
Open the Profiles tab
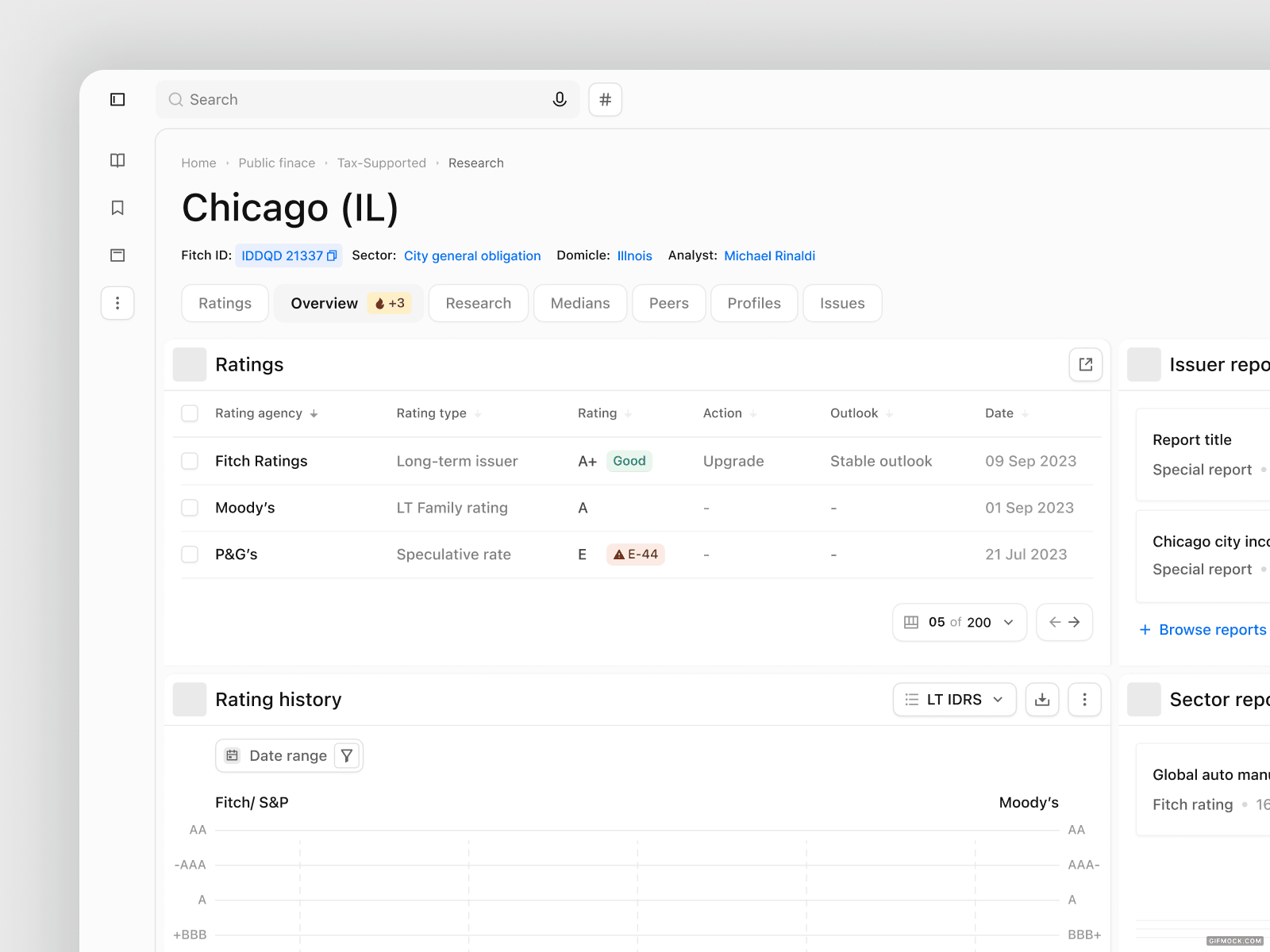pyautogui.click(x=754, y=303)
